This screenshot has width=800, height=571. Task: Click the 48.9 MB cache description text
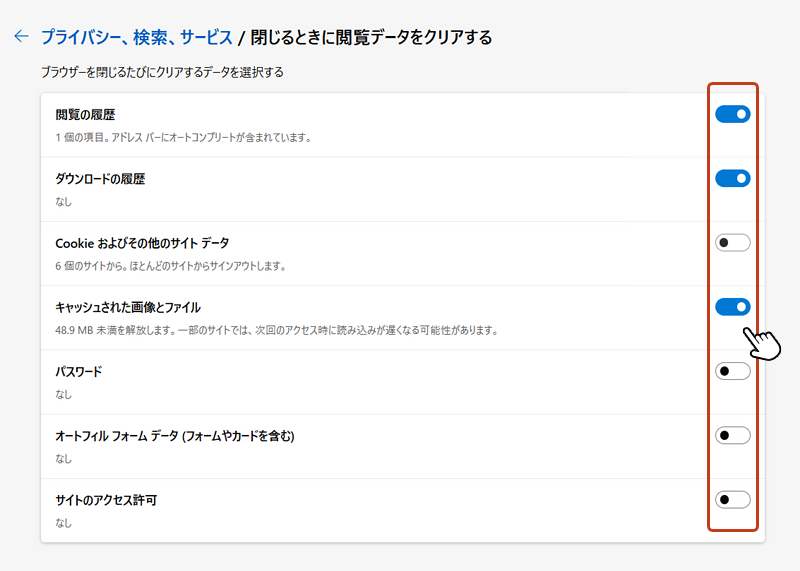click(x=277, y=331)
